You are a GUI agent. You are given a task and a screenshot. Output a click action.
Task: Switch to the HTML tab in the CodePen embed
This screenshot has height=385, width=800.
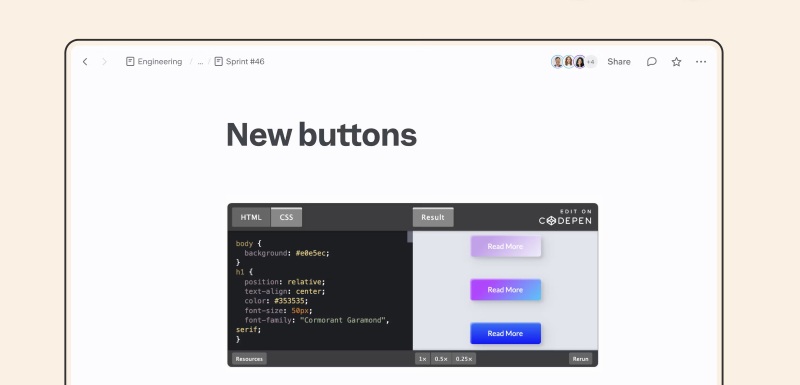[251, 217]
